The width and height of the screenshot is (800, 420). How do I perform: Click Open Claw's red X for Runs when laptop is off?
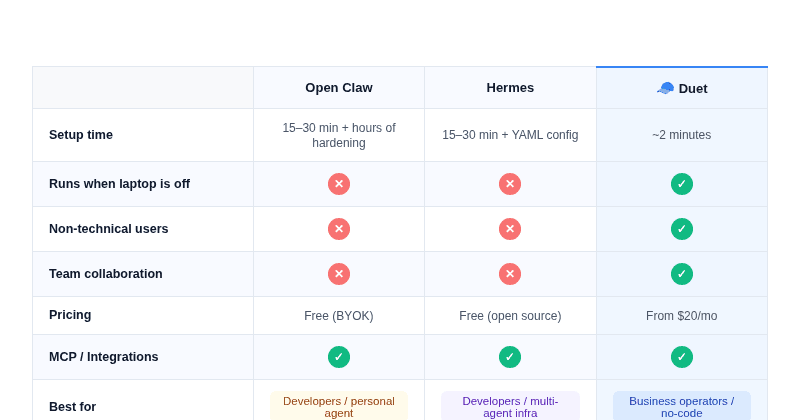[x=339, y=184]
